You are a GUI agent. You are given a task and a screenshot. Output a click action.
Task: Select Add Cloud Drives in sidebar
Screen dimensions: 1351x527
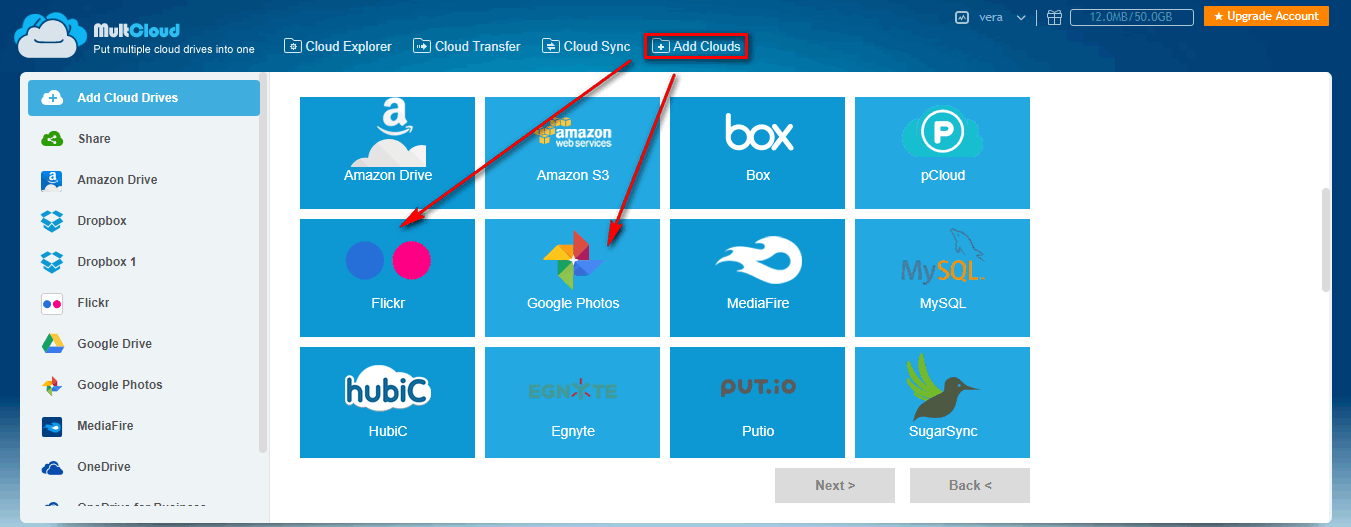pos(144,98)
